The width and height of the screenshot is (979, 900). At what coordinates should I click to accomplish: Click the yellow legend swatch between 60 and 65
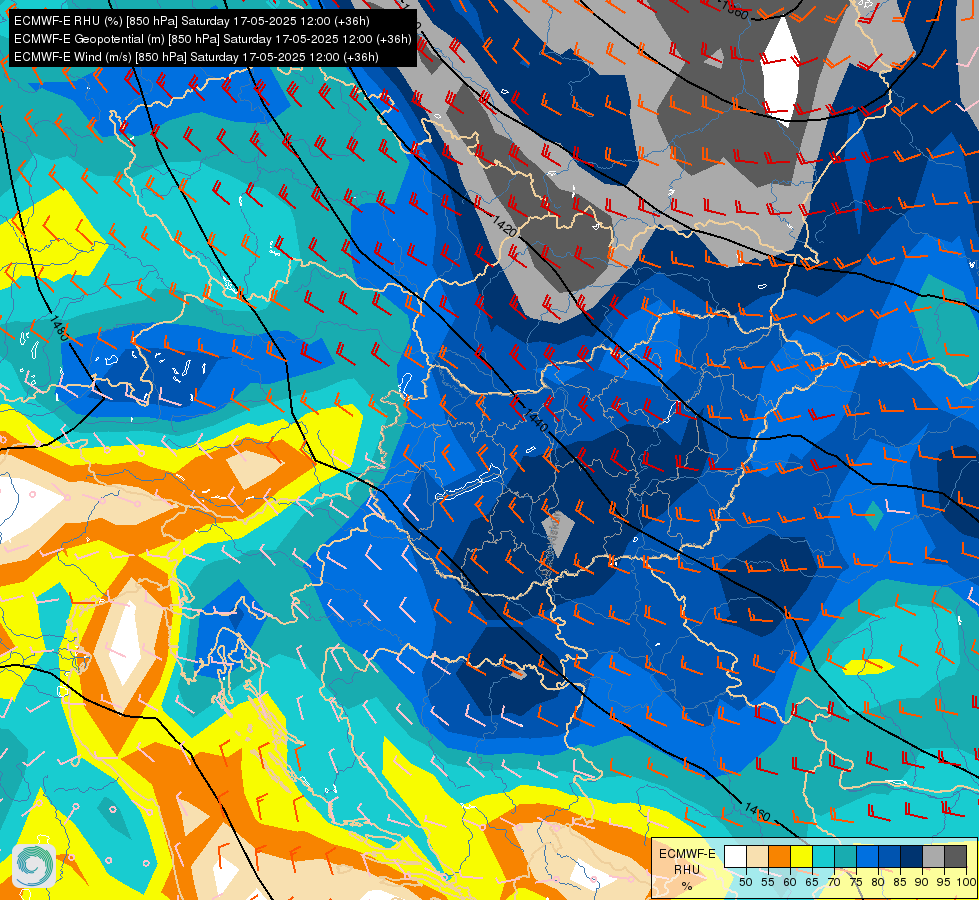point(802,856)
